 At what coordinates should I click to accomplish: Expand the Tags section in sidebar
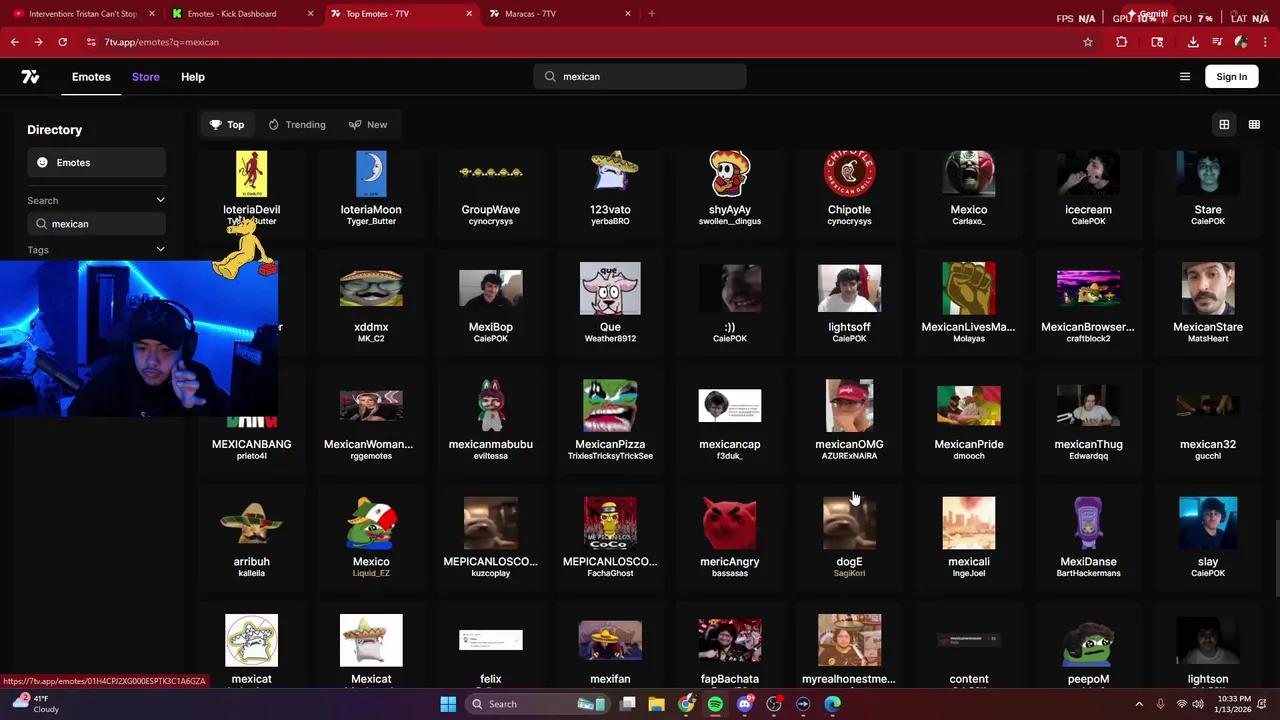(x=160, y=249)
